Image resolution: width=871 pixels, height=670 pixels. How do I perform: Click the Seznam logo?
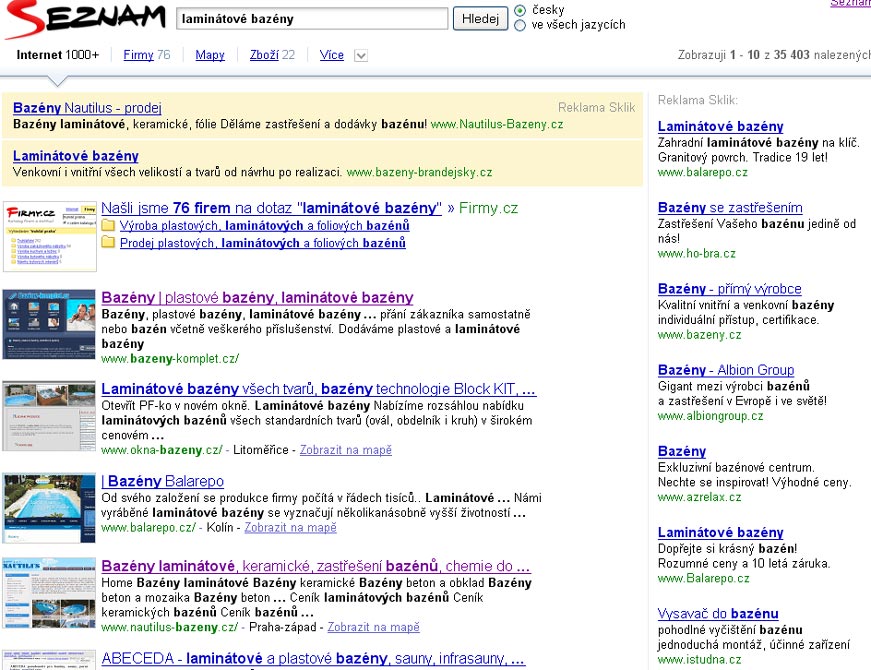[x=86, y=19]
